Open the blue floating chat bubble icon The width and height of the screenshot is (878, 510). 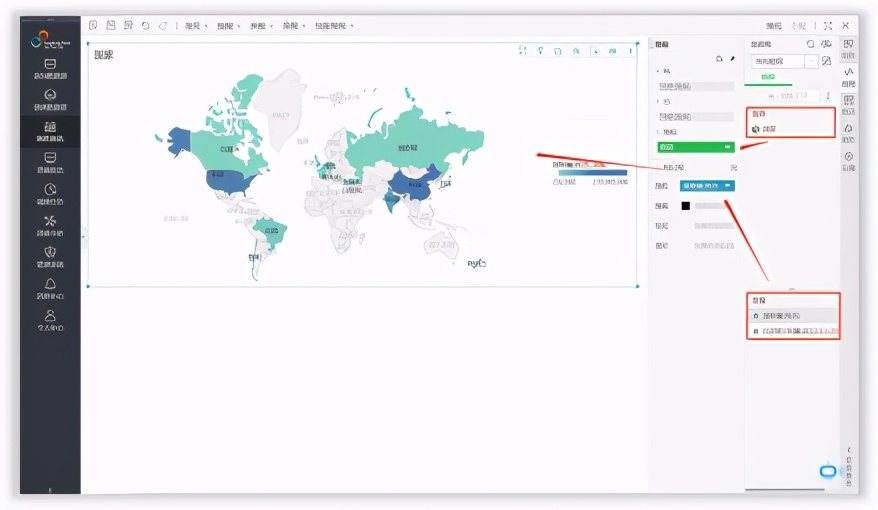(x=828, y=471)
